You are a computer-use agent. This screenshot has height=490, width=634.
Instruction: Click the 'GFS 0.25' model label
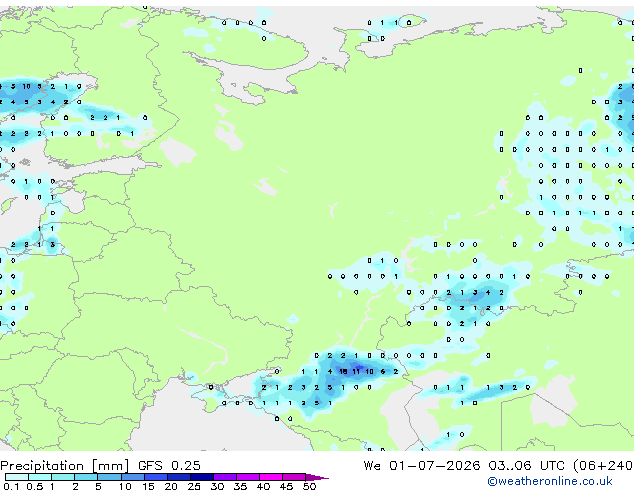[x=169, y=466]
